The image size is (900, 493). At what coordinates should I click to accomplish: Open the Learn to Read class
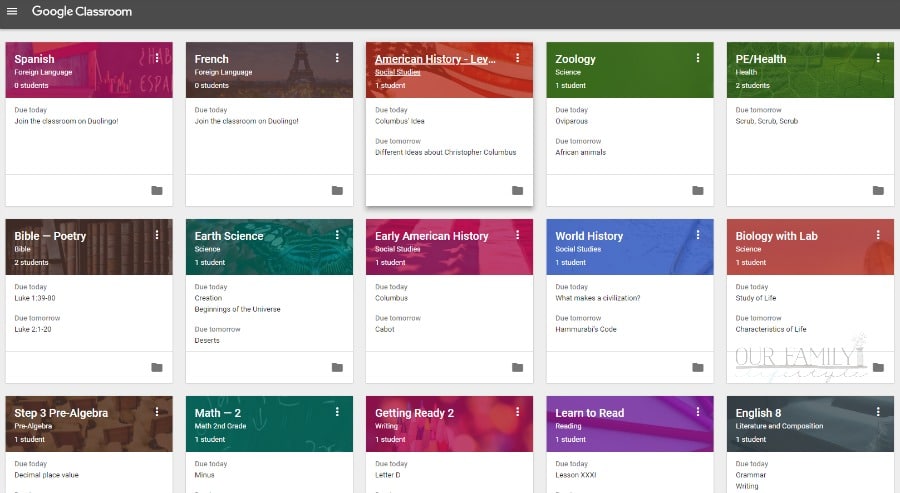(x=589, y=413)
